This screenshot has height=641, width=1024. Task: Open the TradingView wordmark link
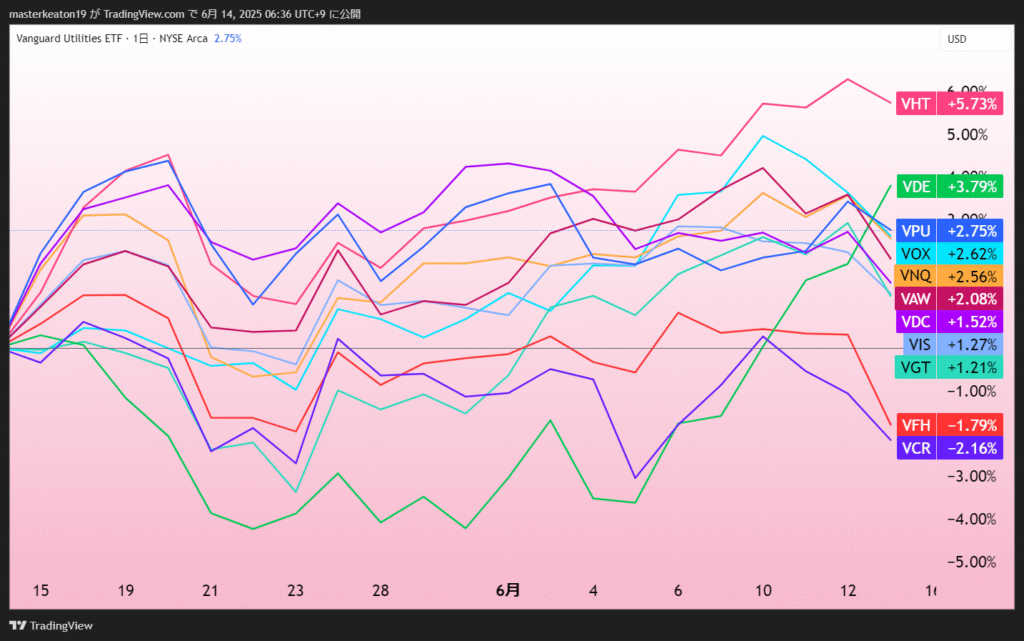(x=61, y=625)
